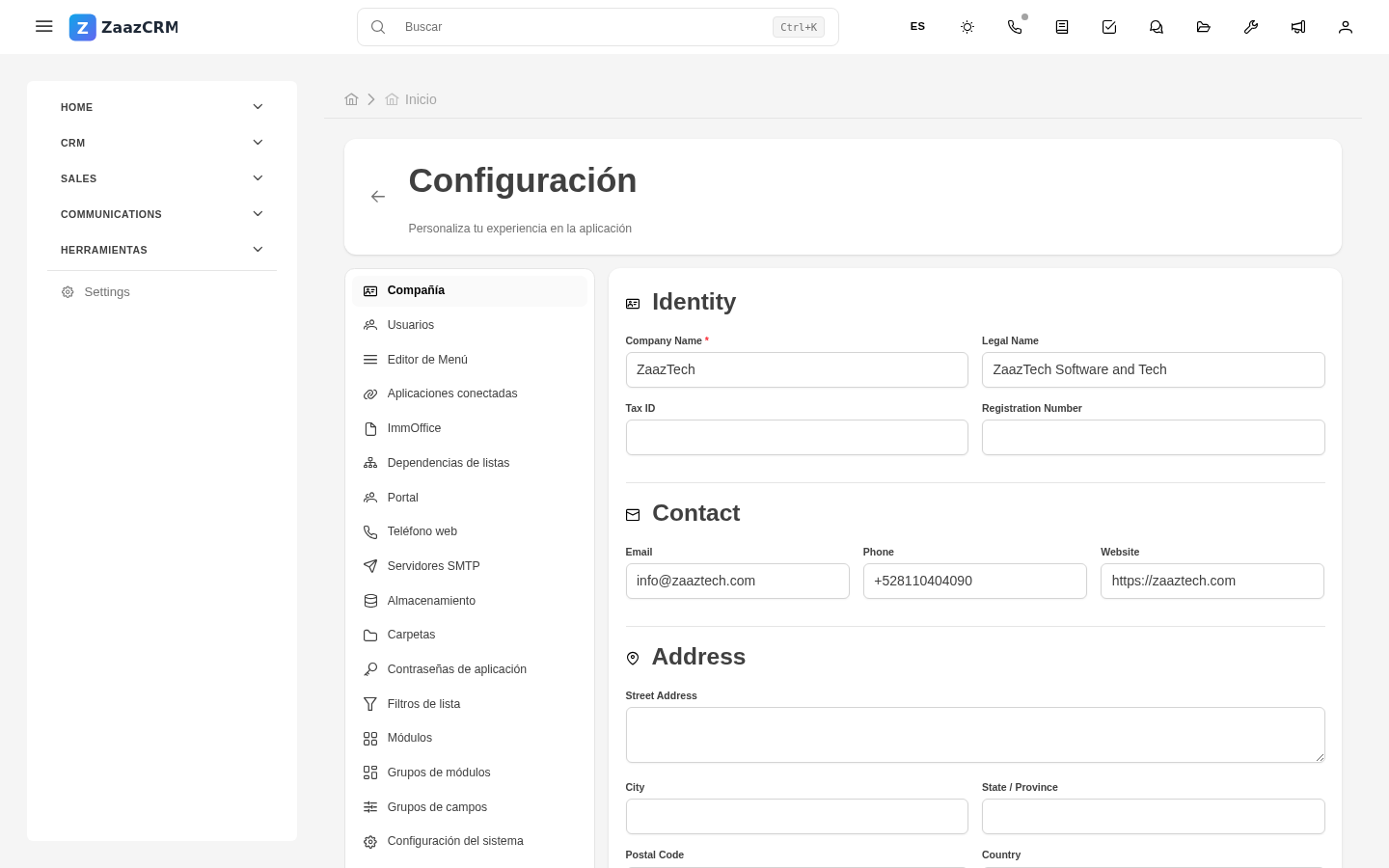Open the megaphone announcements icon
1389x868 pixels.
[1298, 27]
